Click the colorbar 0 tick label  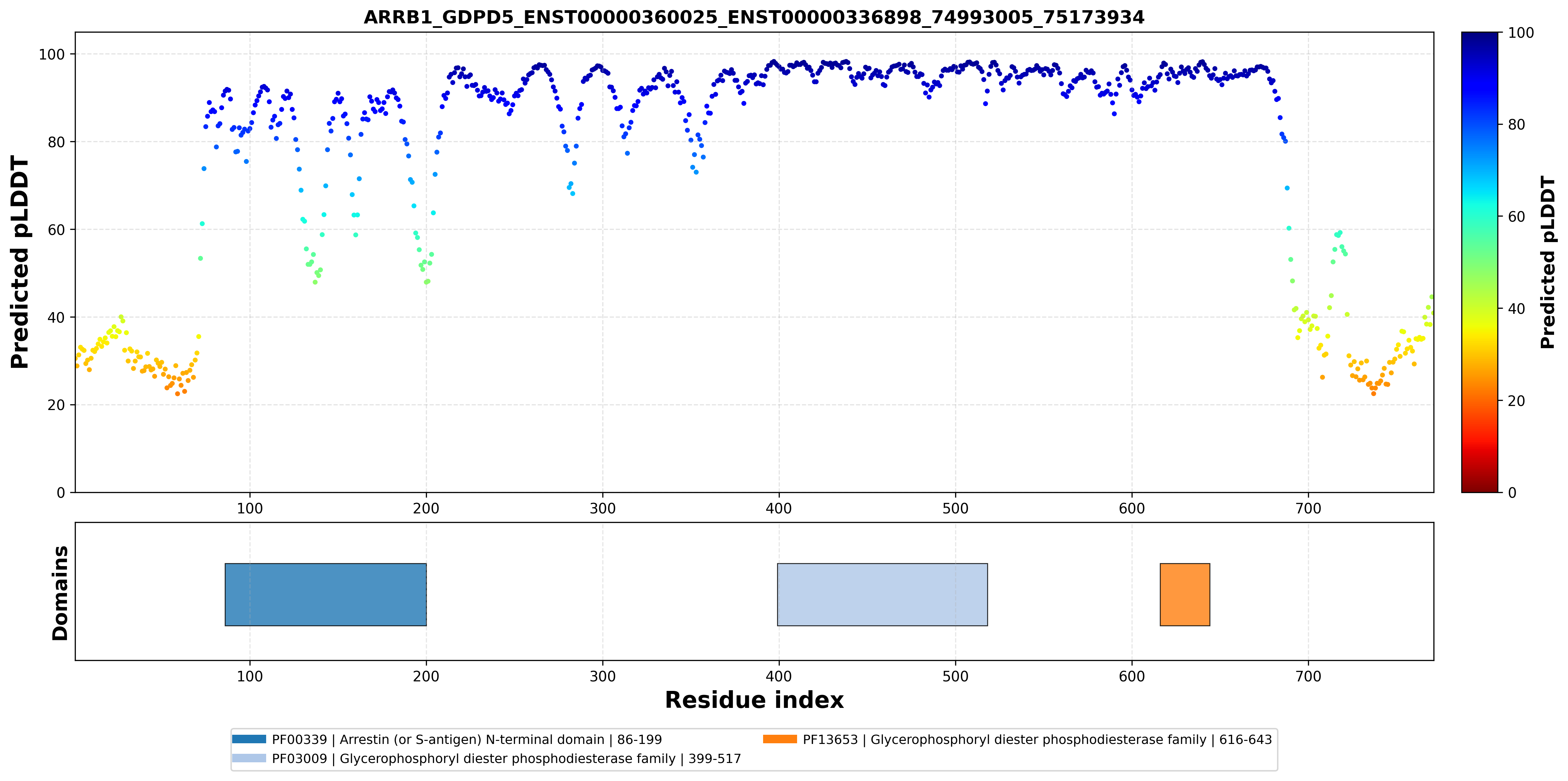coord(1512,492)
